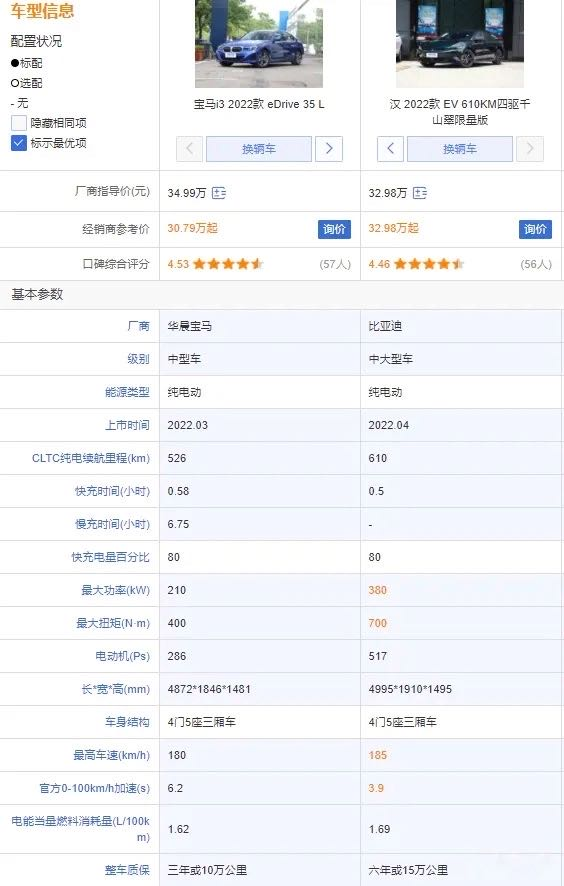The width and height of the screenshot is (564, 886).
Task: Click 基本参数 section header
Action: [37, 294]
